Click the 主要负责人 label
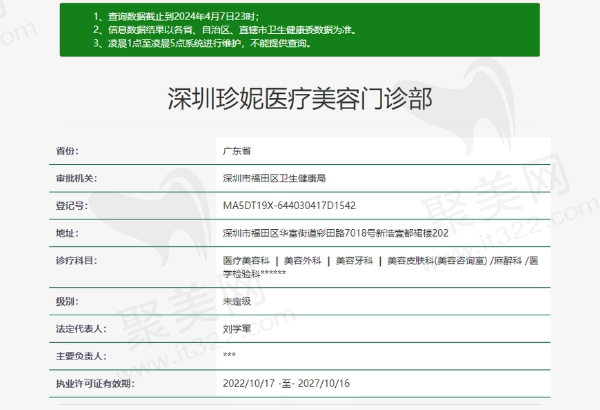The height and width of the screenshot is (410, 600). point(81,356)
